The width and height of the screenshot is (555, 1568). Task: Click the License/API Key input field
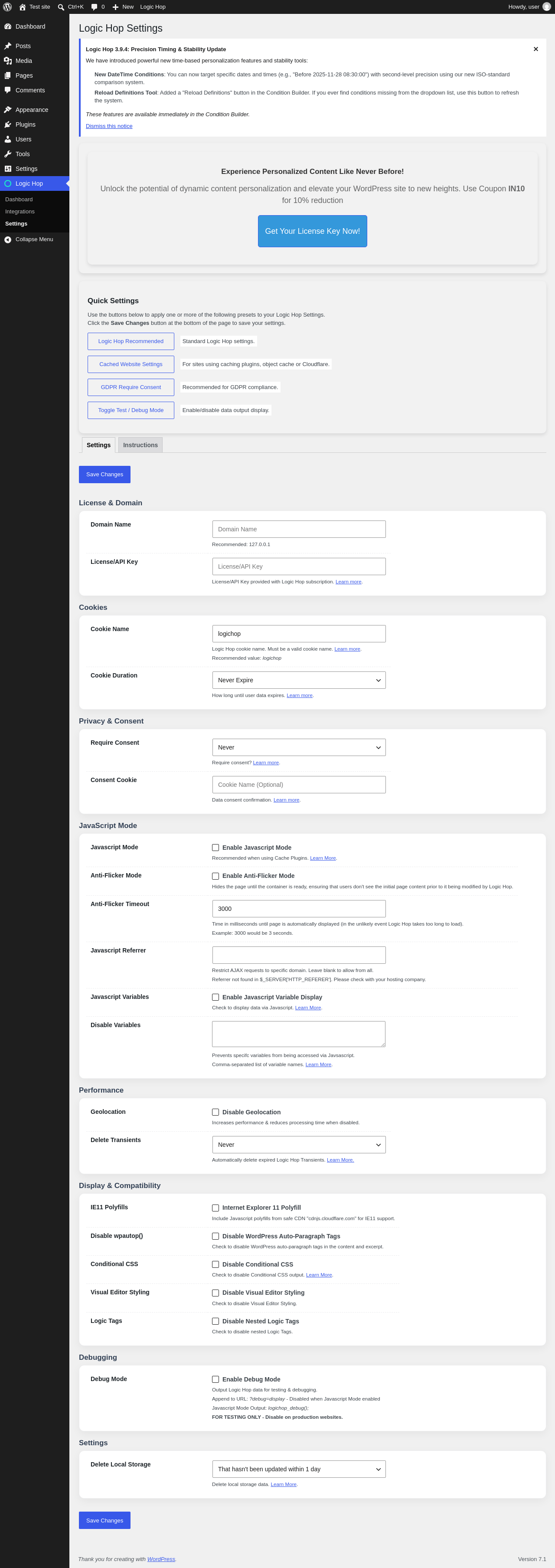click(299, 567)
